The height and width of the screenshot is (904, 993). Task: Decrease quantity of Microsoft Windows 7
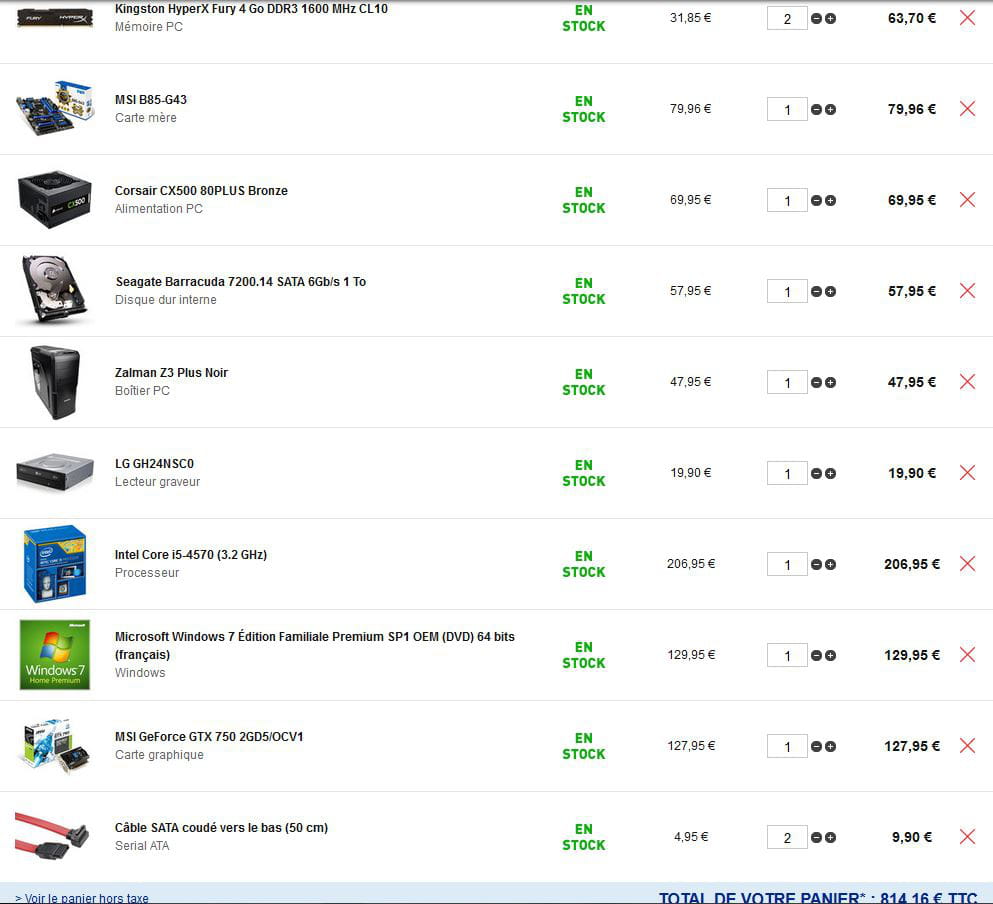pos(816,656)
